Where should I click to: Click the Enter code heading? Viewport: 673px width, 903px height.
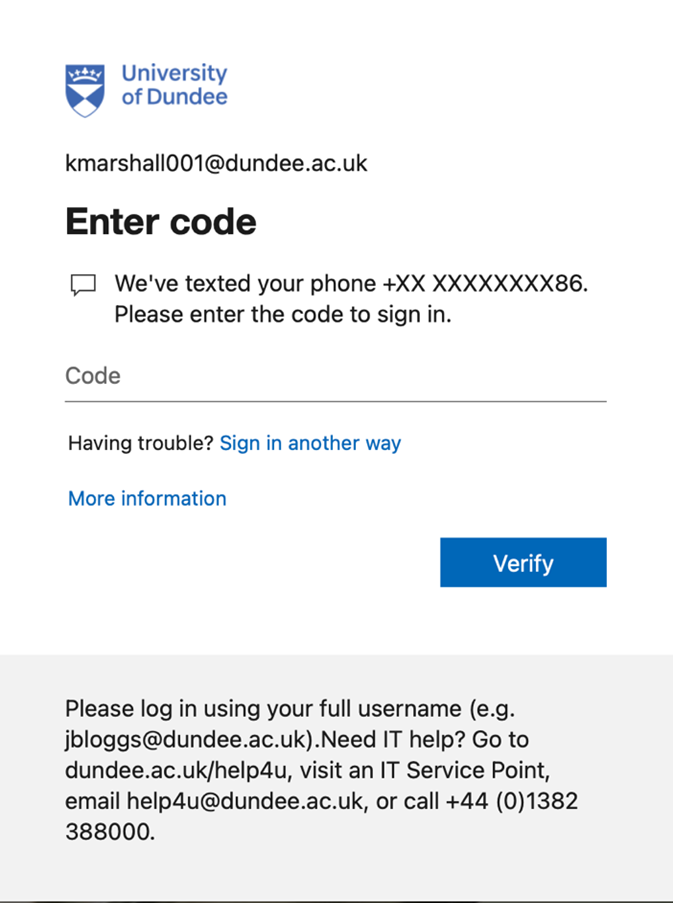click(161, 221)
